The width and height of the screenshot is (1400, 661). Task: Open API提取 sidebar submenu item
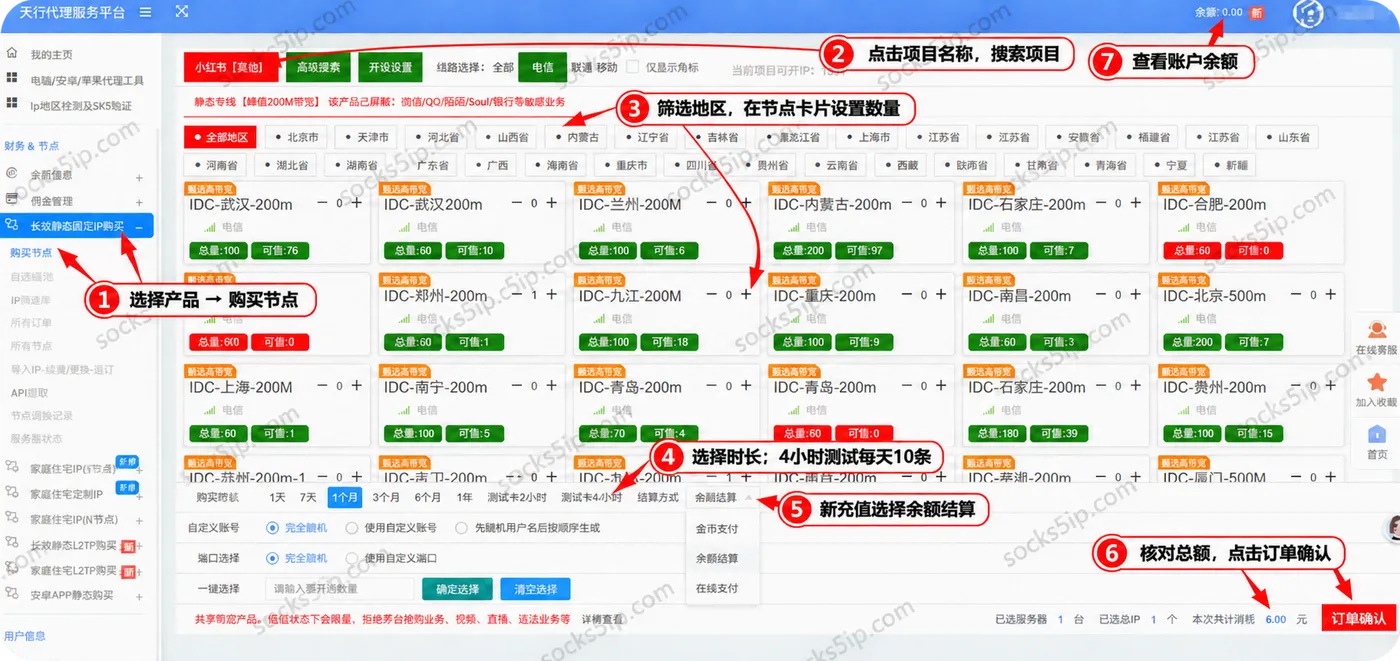coord(30,393)
